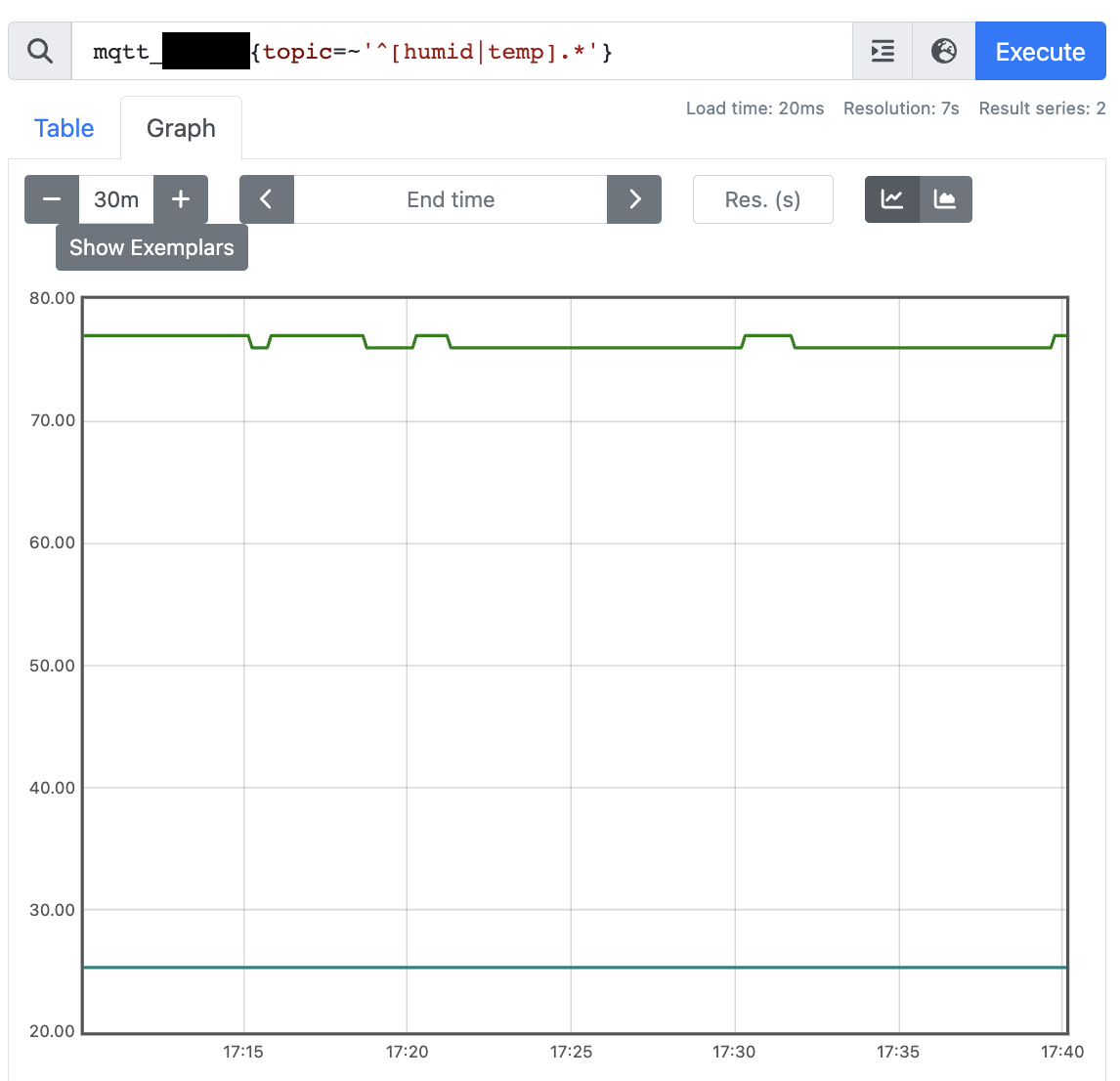Edit the 30m range field

point(116,199)
